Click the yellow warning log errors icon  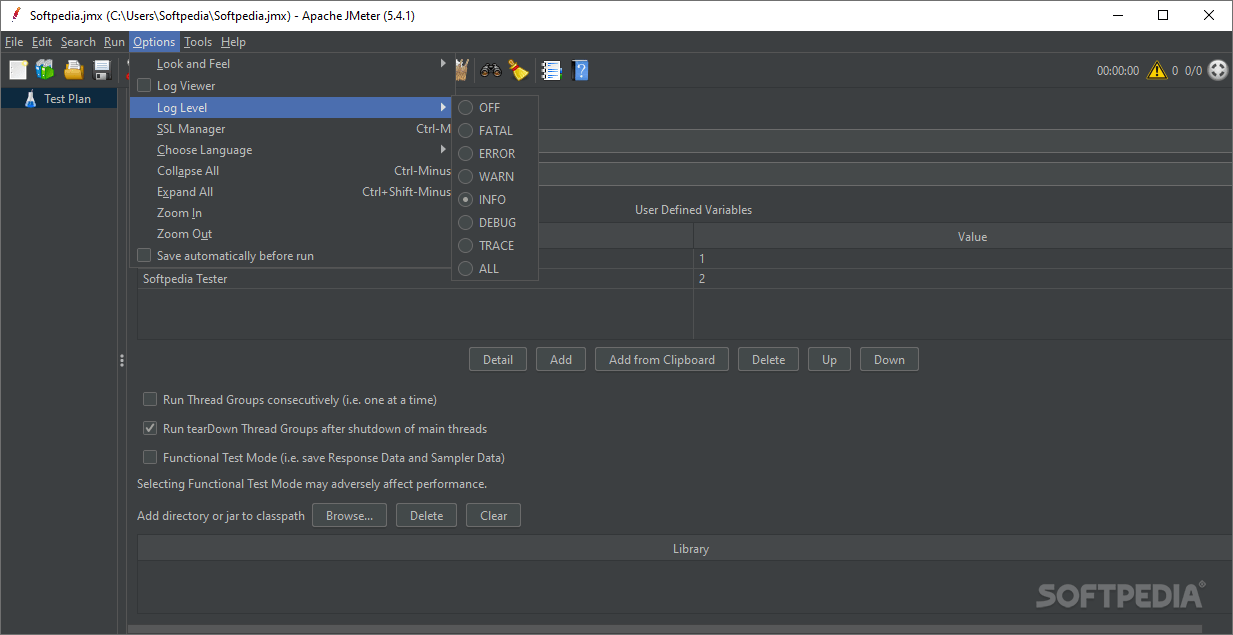(1157, 70)
